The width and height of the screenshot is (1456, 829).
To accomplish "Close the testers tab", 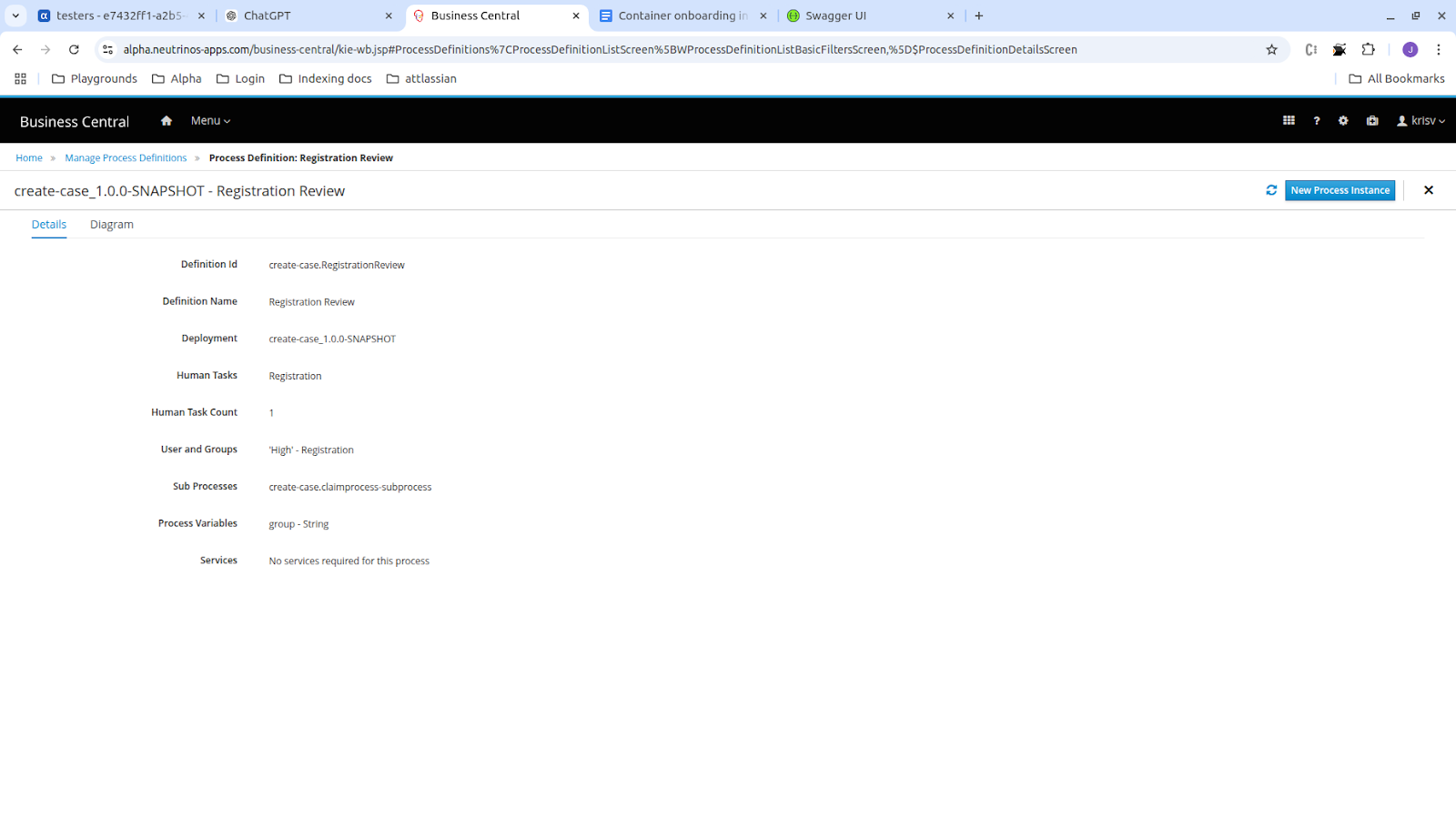I will (201, 15).
